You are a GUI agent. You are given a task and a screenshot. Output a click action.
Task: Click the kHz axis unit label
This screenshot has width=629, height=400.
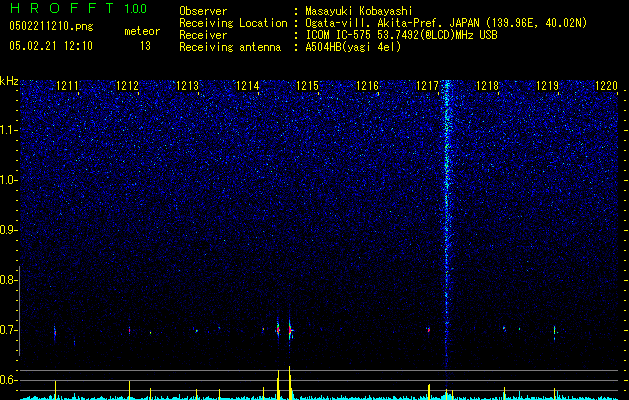click(x=9, y=81)
